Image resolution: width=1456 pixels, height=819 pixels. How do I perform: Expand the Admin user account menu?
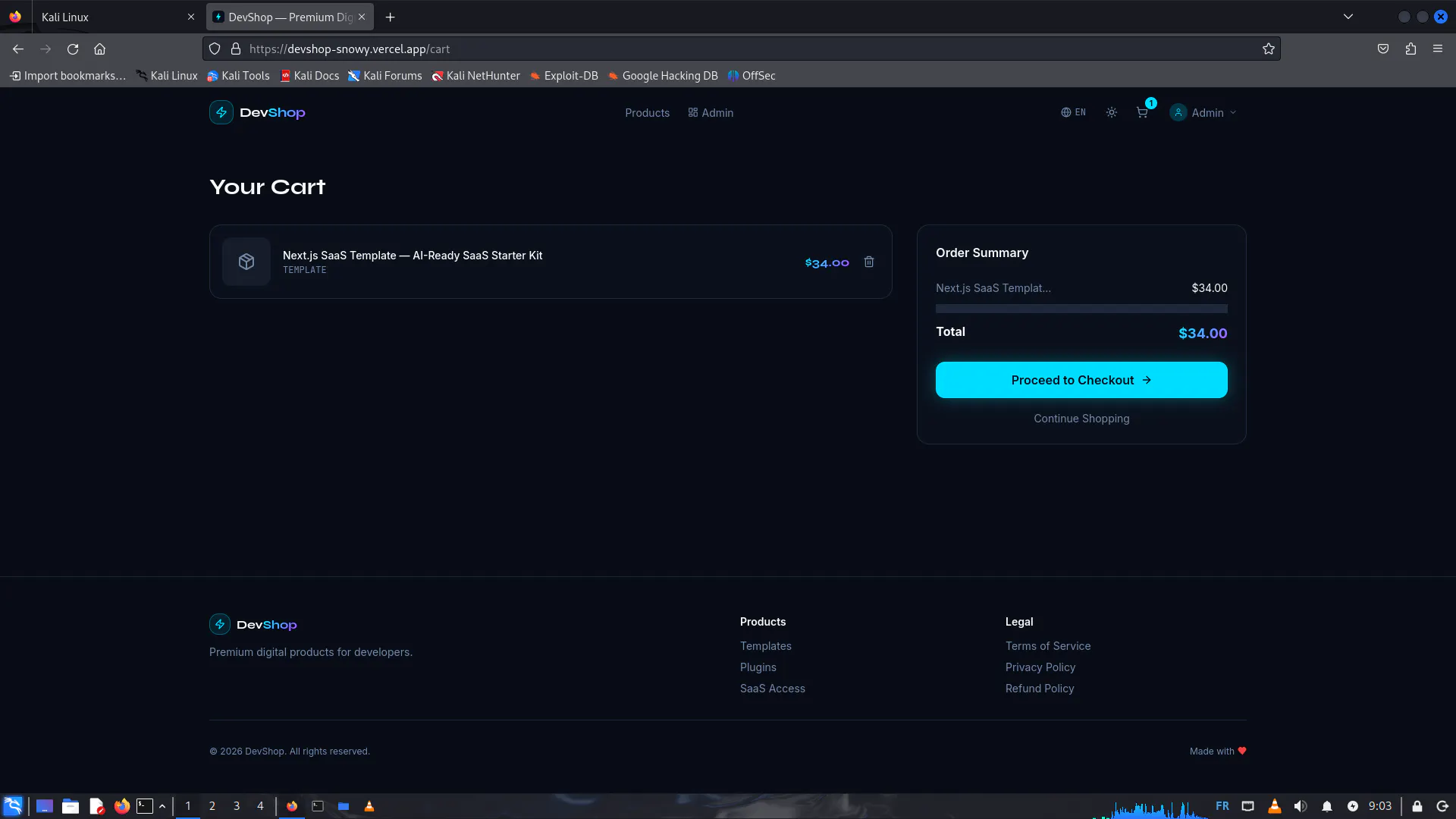(x=1203, y=112)
